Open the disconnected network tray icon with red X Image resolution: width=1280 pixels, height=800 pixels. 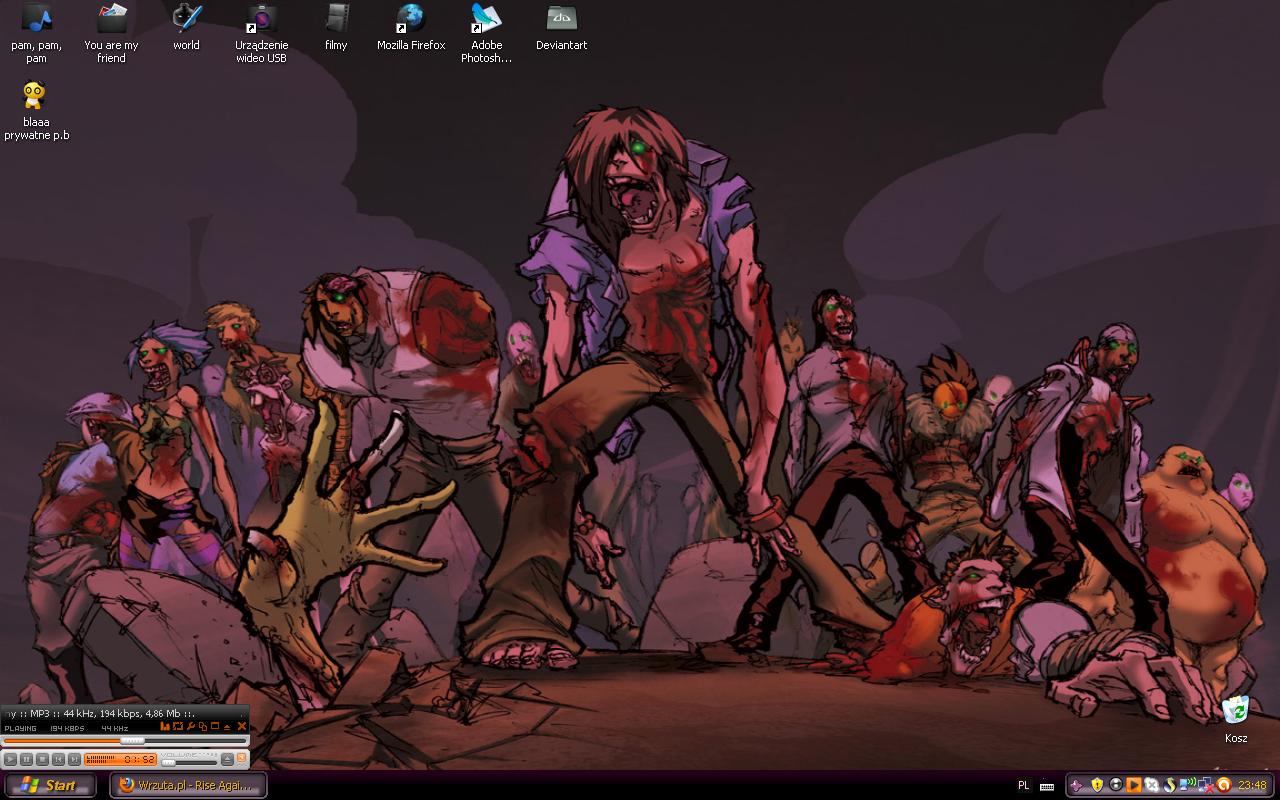click(1206, 786)
